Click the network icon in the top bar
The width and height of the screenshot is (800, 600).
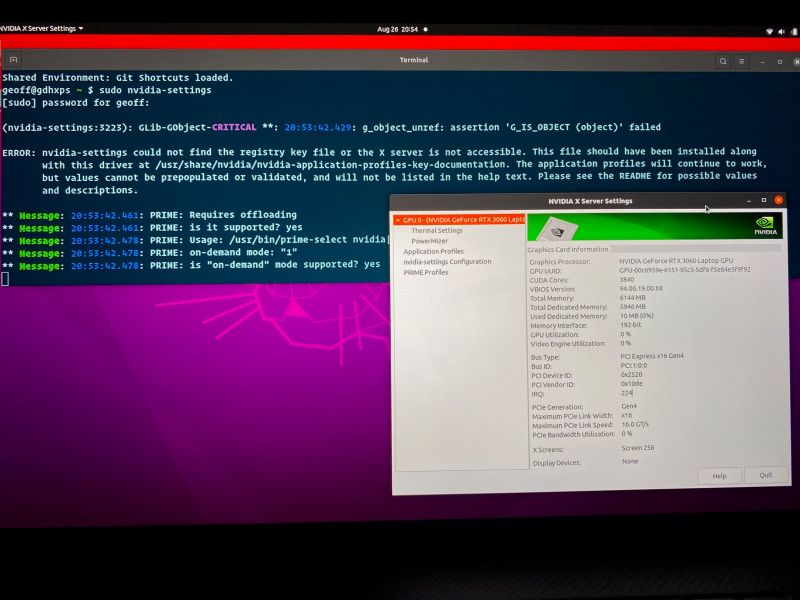(769, 29)
